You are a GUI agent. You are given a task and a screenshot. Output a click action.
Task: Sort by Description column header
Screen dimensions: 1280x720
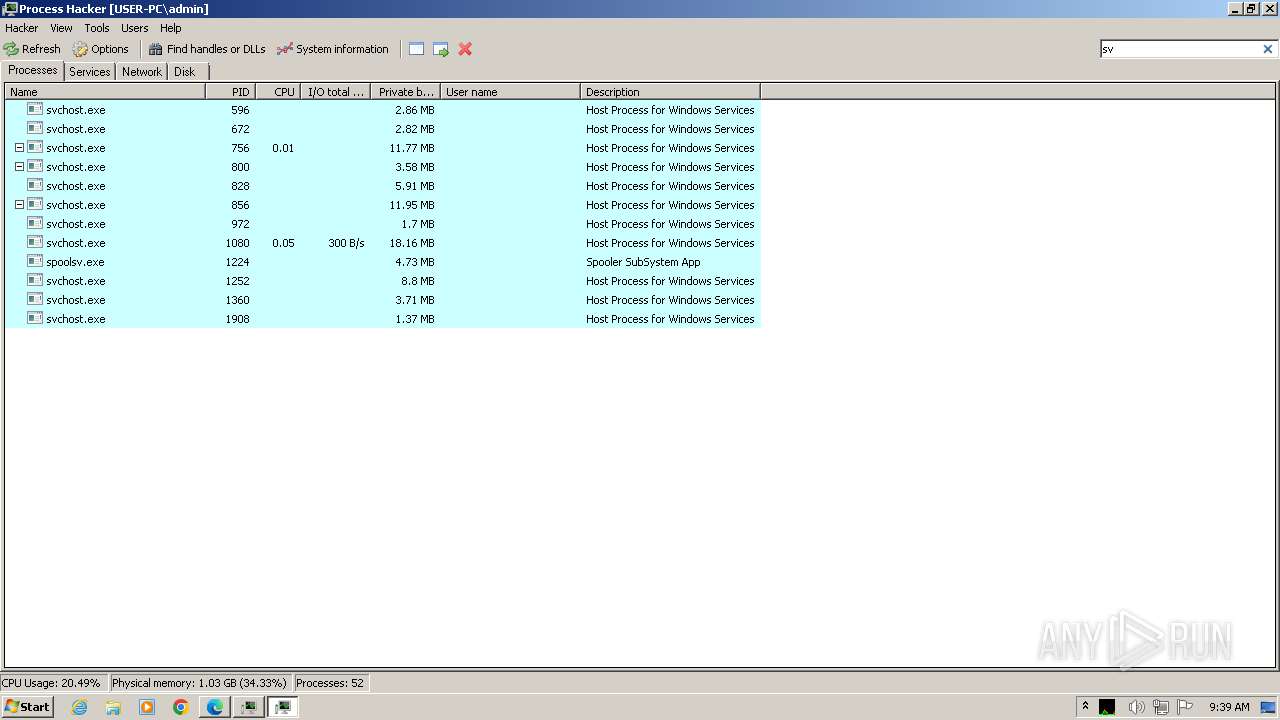(670, 92)
